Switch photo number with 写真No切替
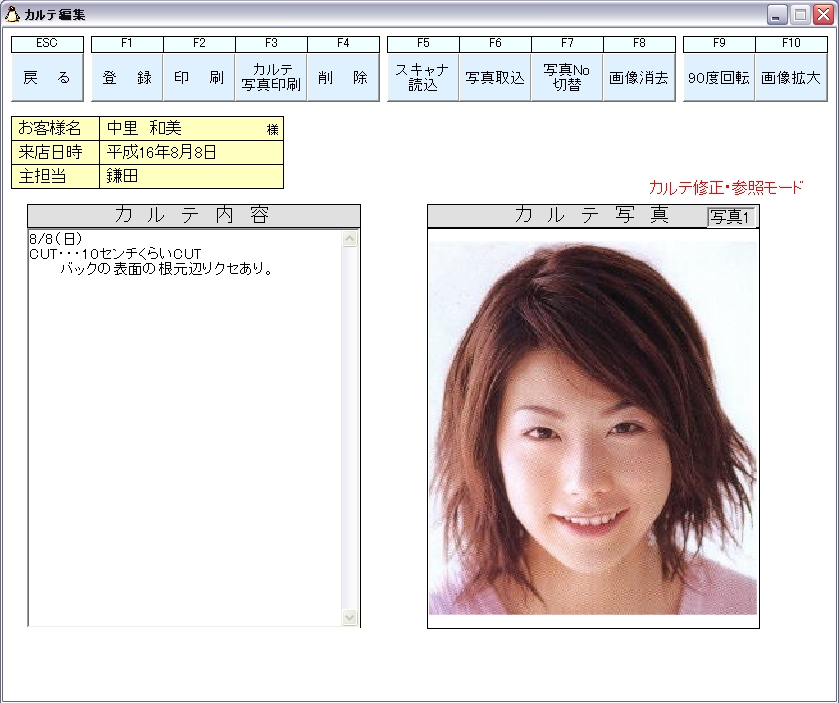839x703 pixels. tap(567, 78)
